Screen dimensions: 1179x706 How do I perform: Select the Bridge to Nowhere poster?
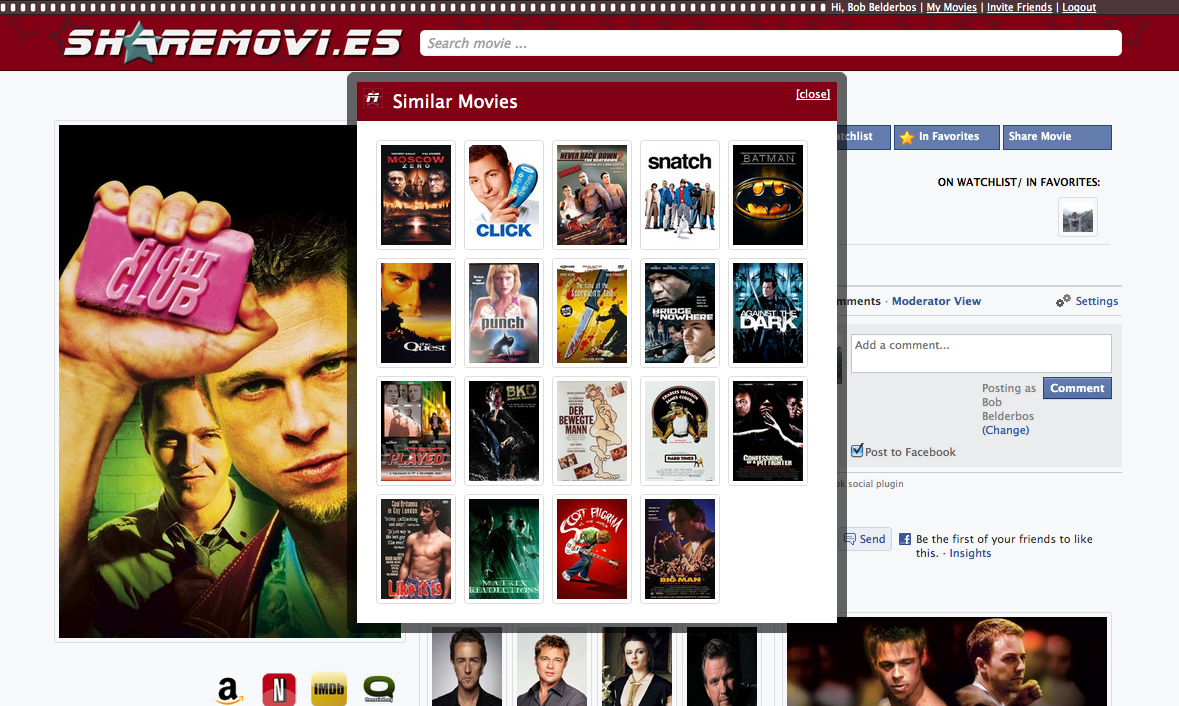coord(680,313)
